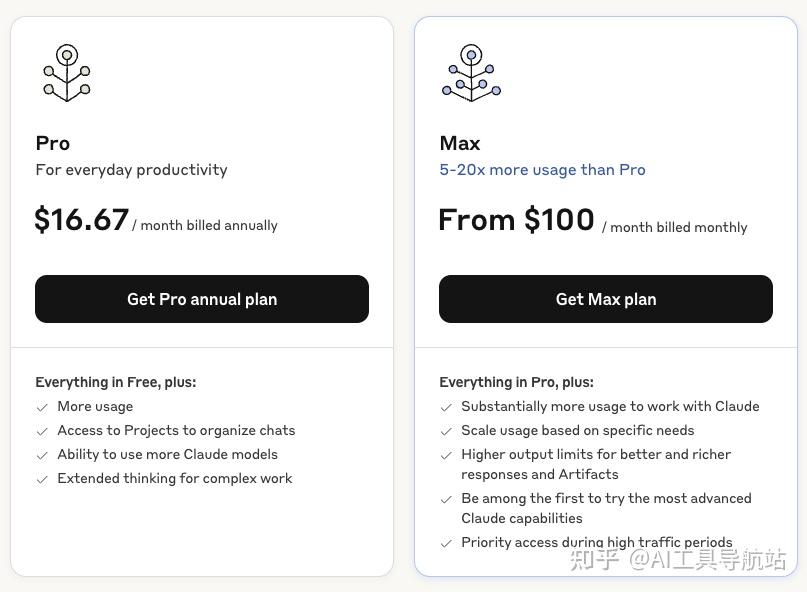
Task: Select the Max plan heading
Action: click(460, 143)
